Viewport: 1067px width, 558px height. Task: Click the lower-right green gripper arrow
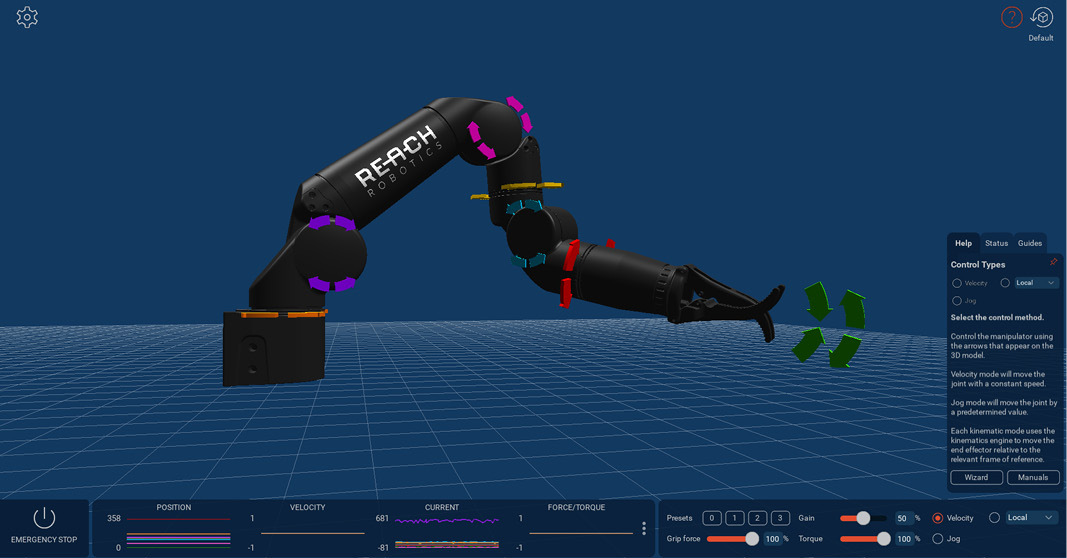click(844, 350)
